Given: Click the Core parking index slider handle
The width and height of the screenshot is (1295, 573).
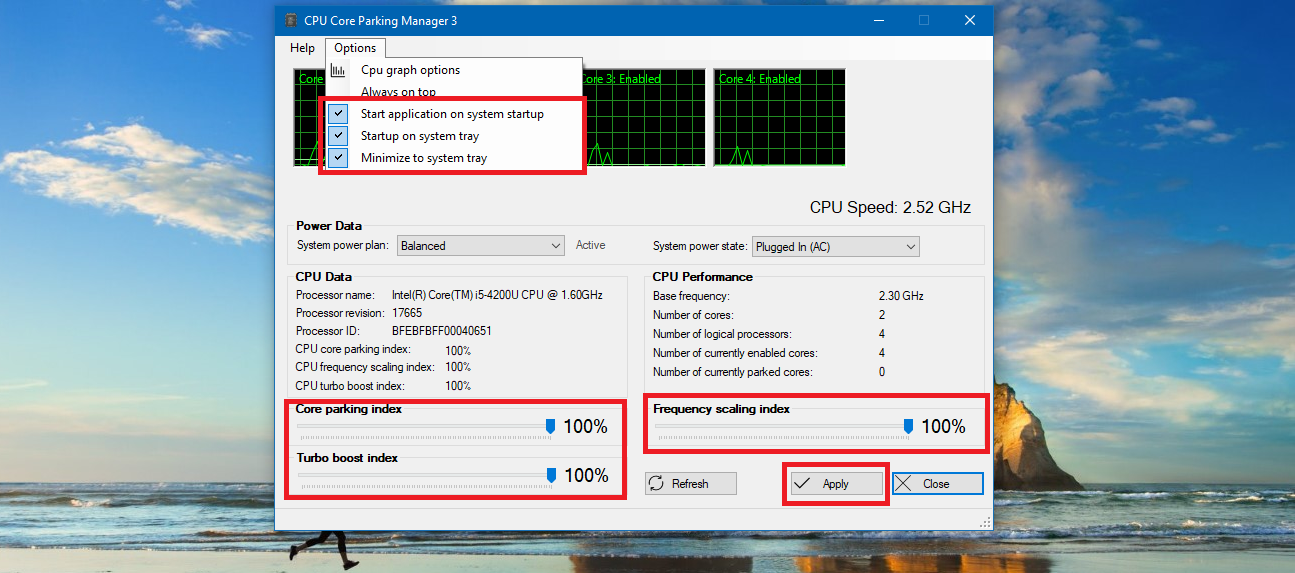Looking at the screenshot, I should [x=550, y=427].
